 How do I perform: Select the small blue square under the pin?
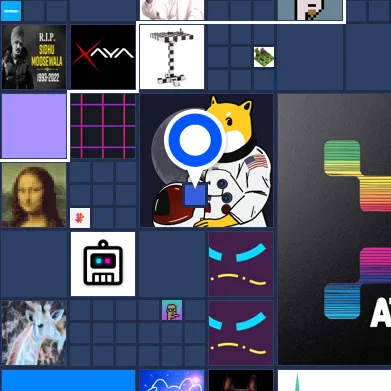pos(195,195)
